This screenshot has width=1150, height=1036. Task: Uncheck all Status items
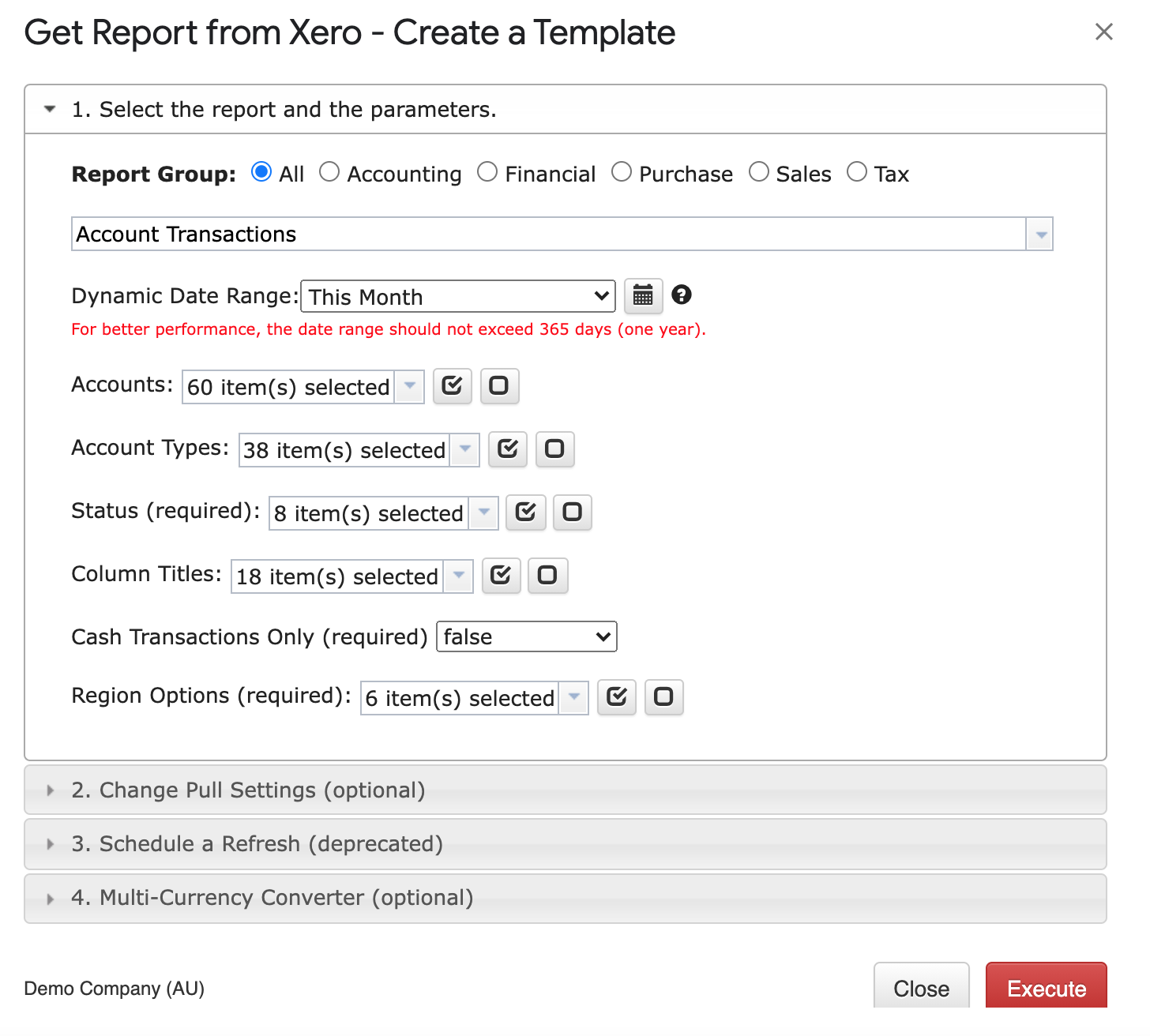point(573,512)
